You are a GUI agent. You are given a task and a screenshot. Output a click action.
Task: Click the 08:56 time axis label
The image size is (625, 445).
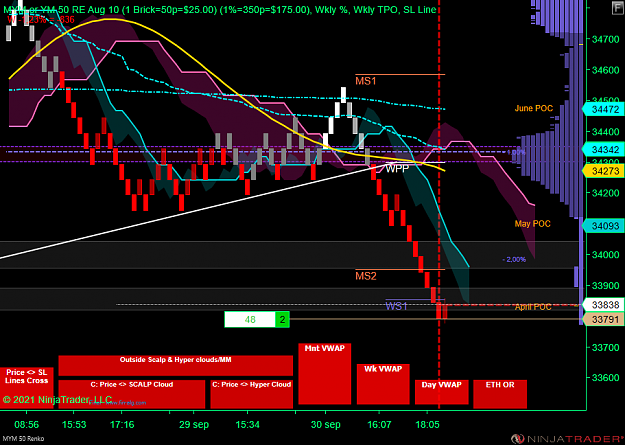28,425
